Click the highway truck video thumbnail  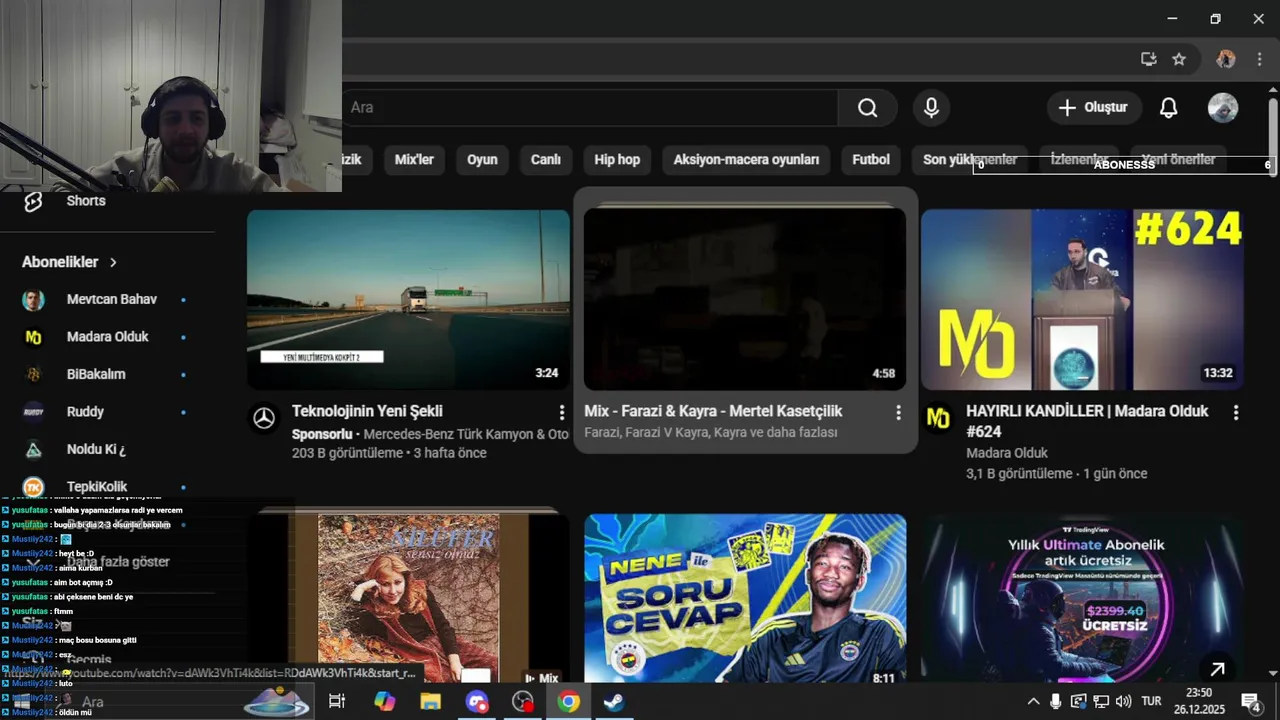point(408,299)
